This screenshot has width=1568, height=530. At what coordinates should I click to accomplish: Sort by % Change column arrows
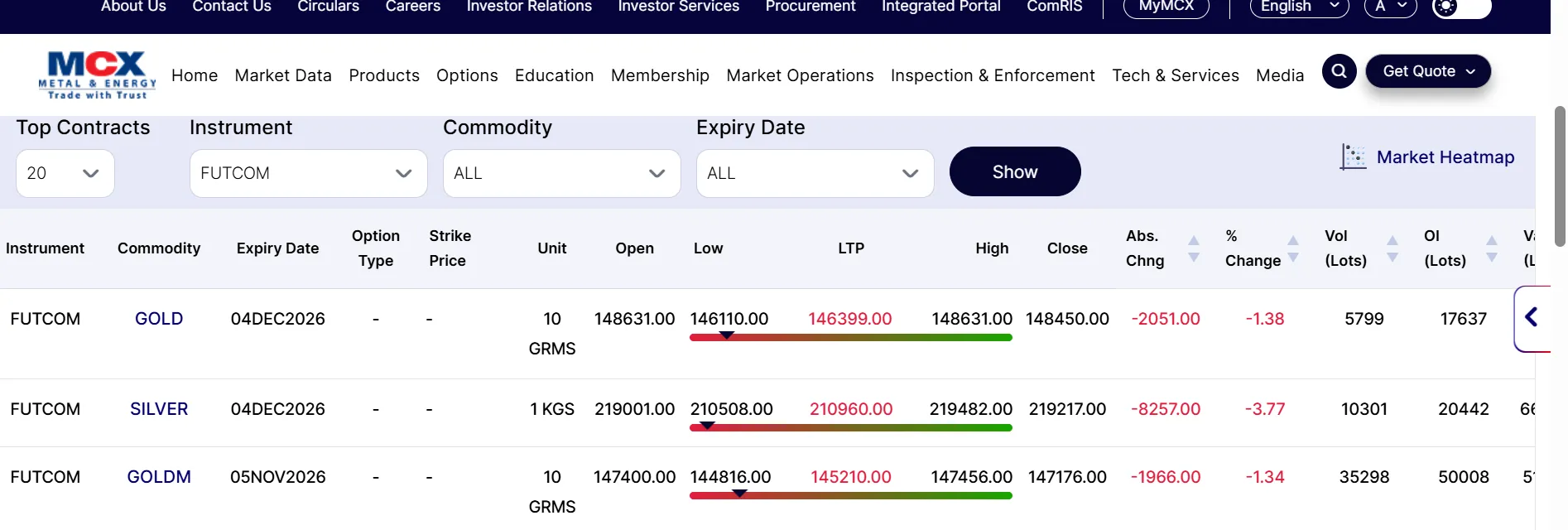tap(1293, 248)
